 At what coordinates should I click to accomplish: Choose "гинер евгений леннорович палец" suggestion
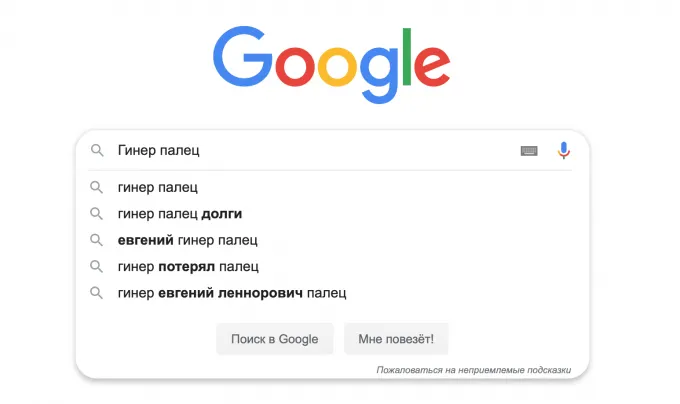pyautogui.click(x=231, y=293)
